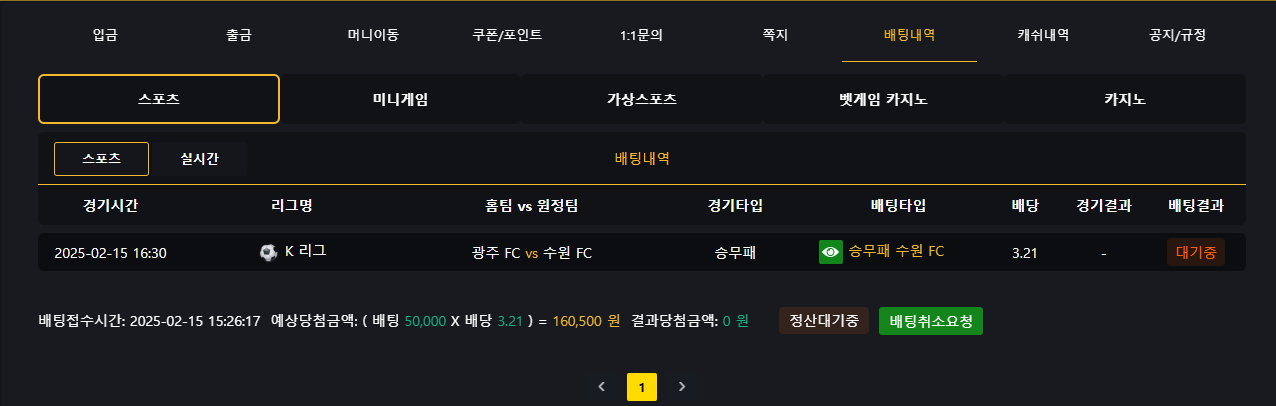Go to the previous page arrow
1276x406 pixels.
tap(601, 386)
